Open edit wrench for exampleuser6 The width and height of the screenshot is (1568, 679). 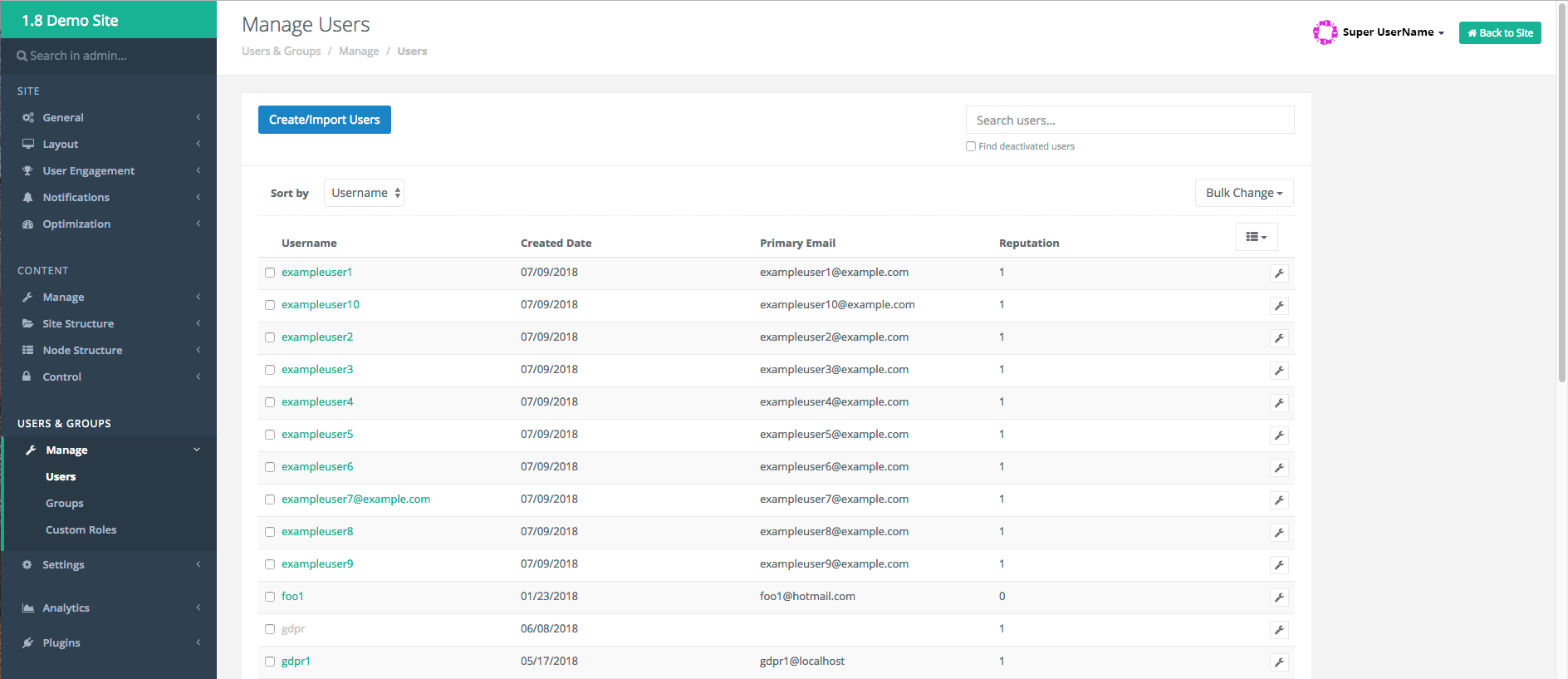tap(1279, 468)
